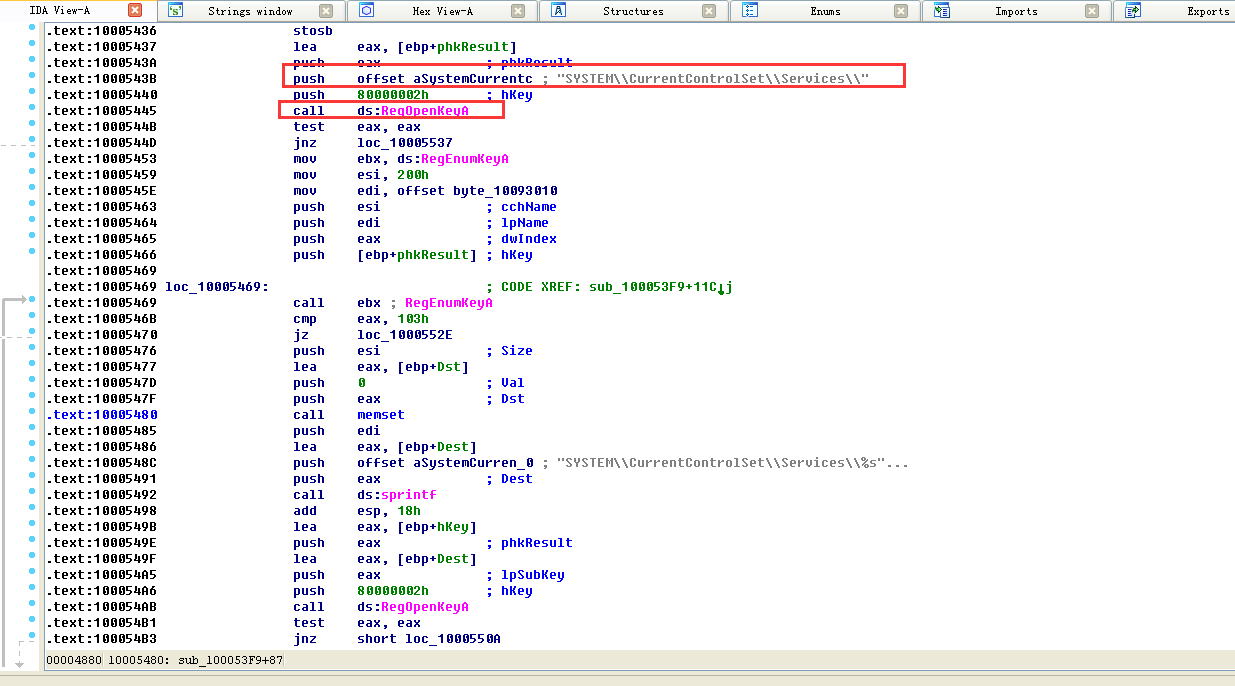Viewport: 1235px width, 686px height.
Task: Select address .text:10005437
Action: tap(101, 47)
